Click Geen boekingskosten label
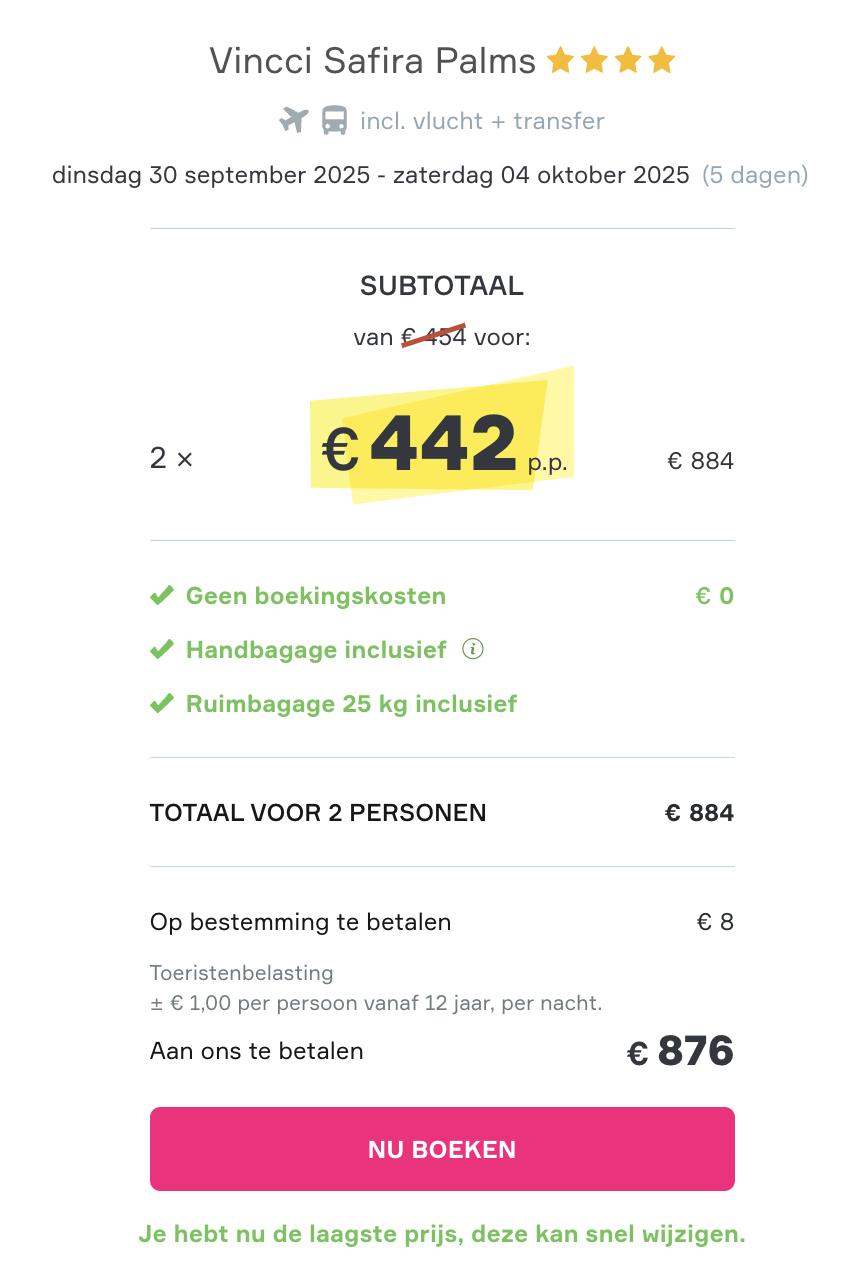 pos(316,596)
